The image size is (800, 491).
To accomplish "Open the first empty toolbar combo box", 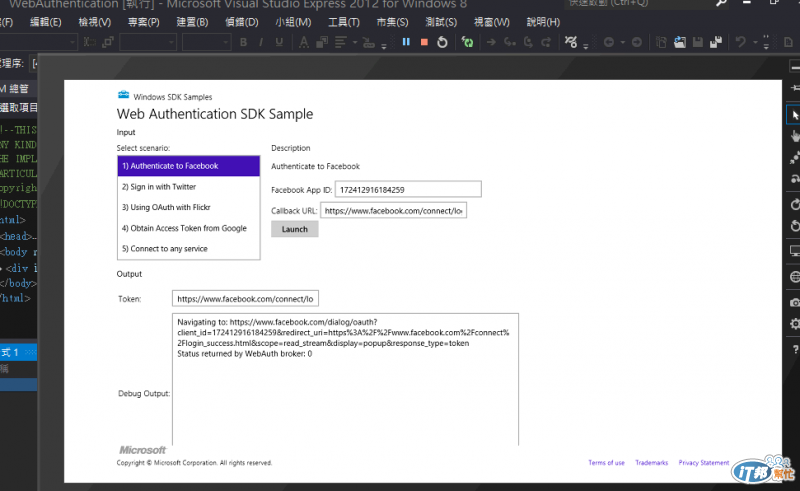I will tap(38, 42).
